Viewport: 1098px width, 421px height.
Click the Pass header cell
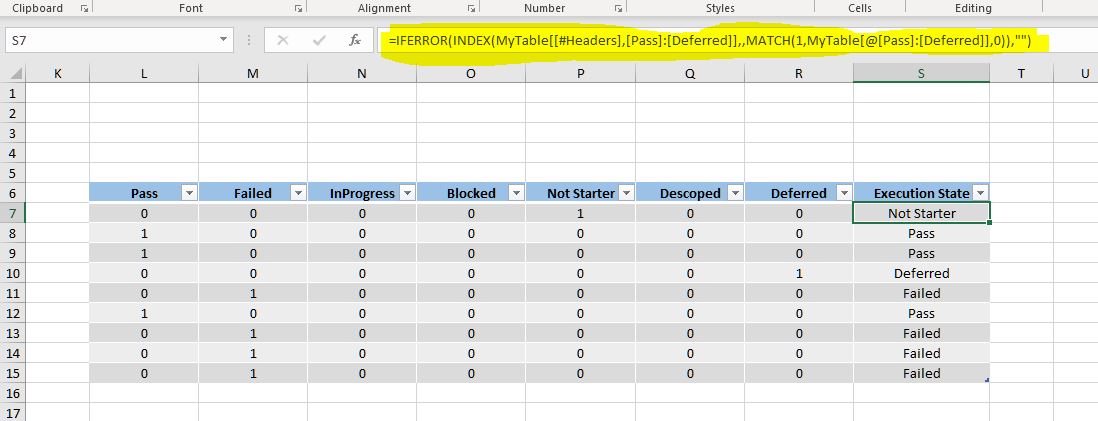tap(144, 193)
